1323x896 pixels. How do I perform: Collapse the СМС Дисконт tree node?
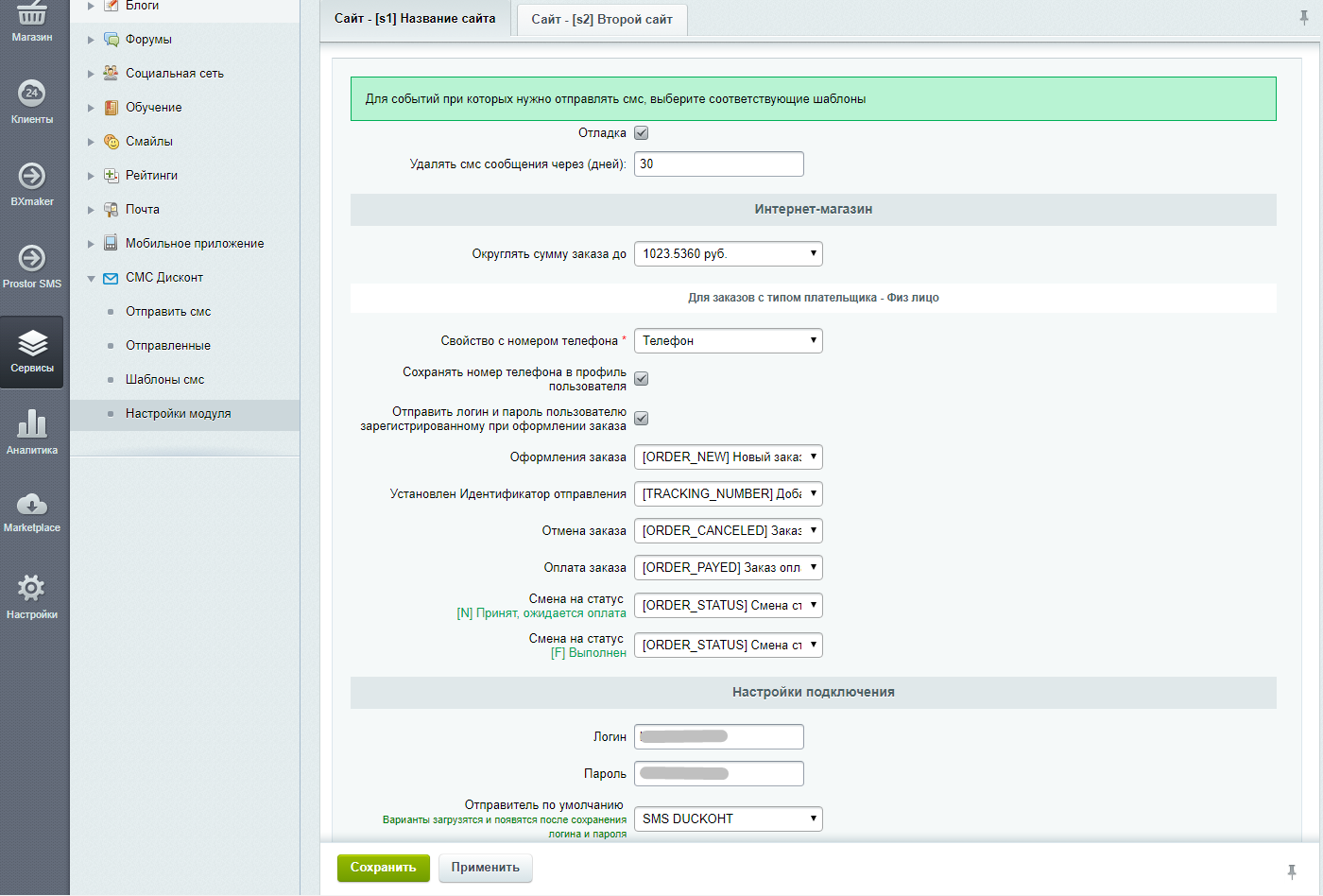pos(91,278)
